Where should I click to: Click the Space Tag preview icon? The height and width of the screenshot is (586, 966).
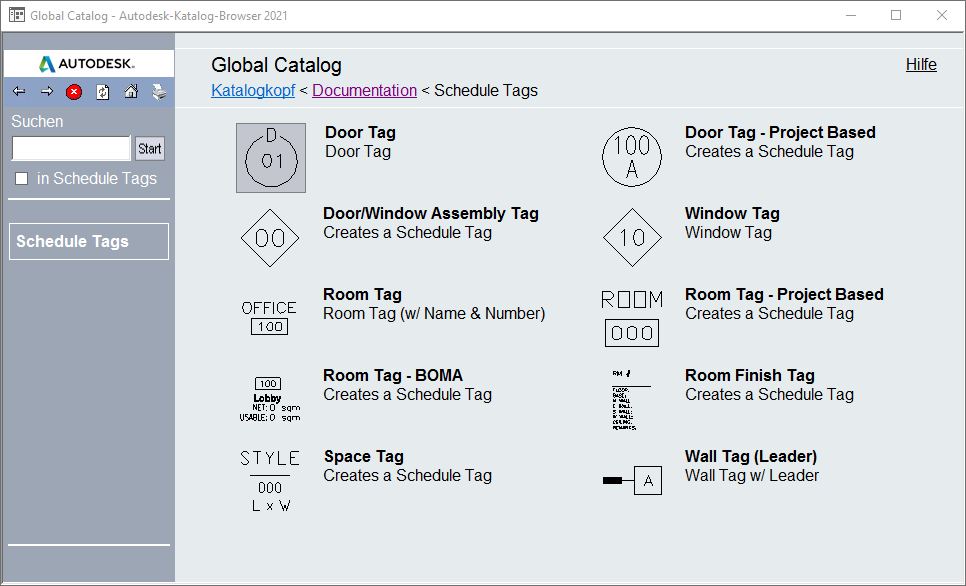click(270, 481)
